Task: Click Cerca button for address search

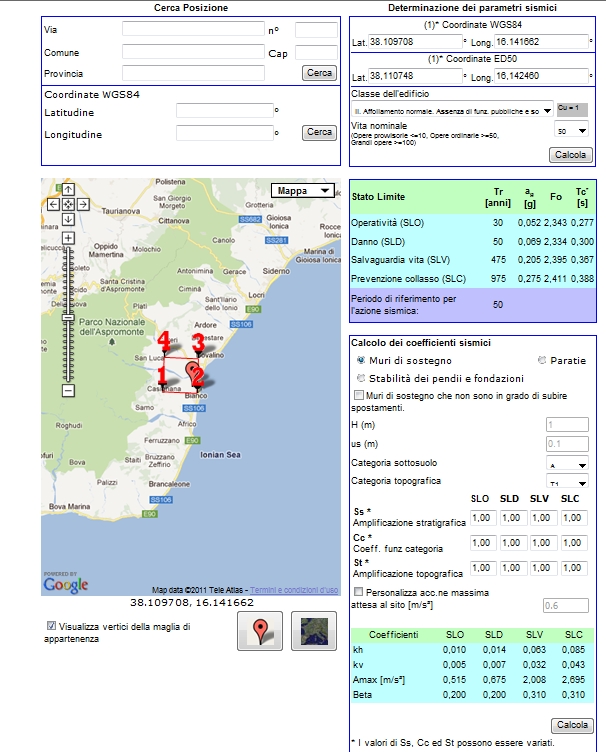Action: [319, 73]
